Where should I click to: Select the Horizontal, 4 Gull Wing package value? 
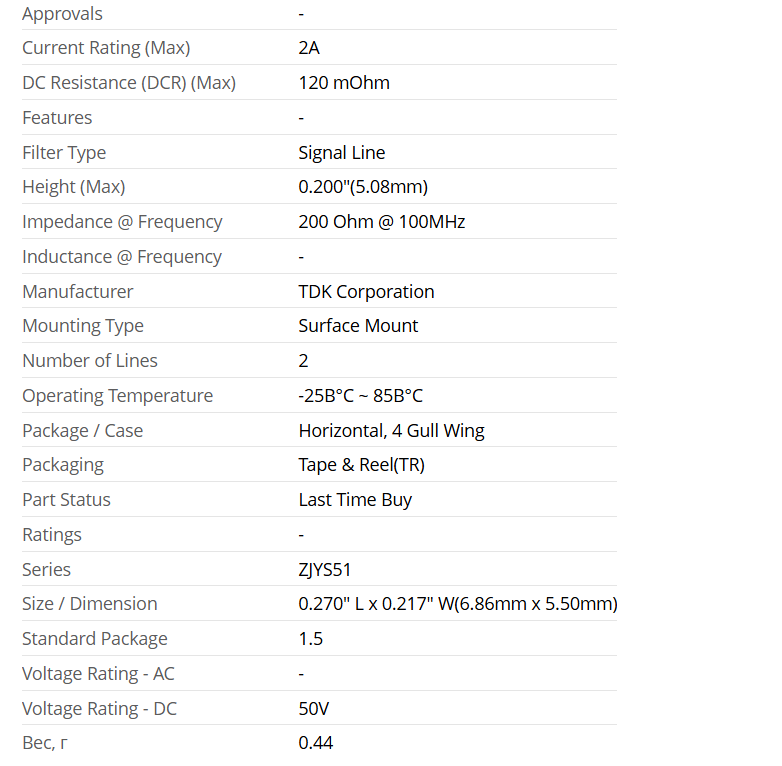[x=391, y=431]
